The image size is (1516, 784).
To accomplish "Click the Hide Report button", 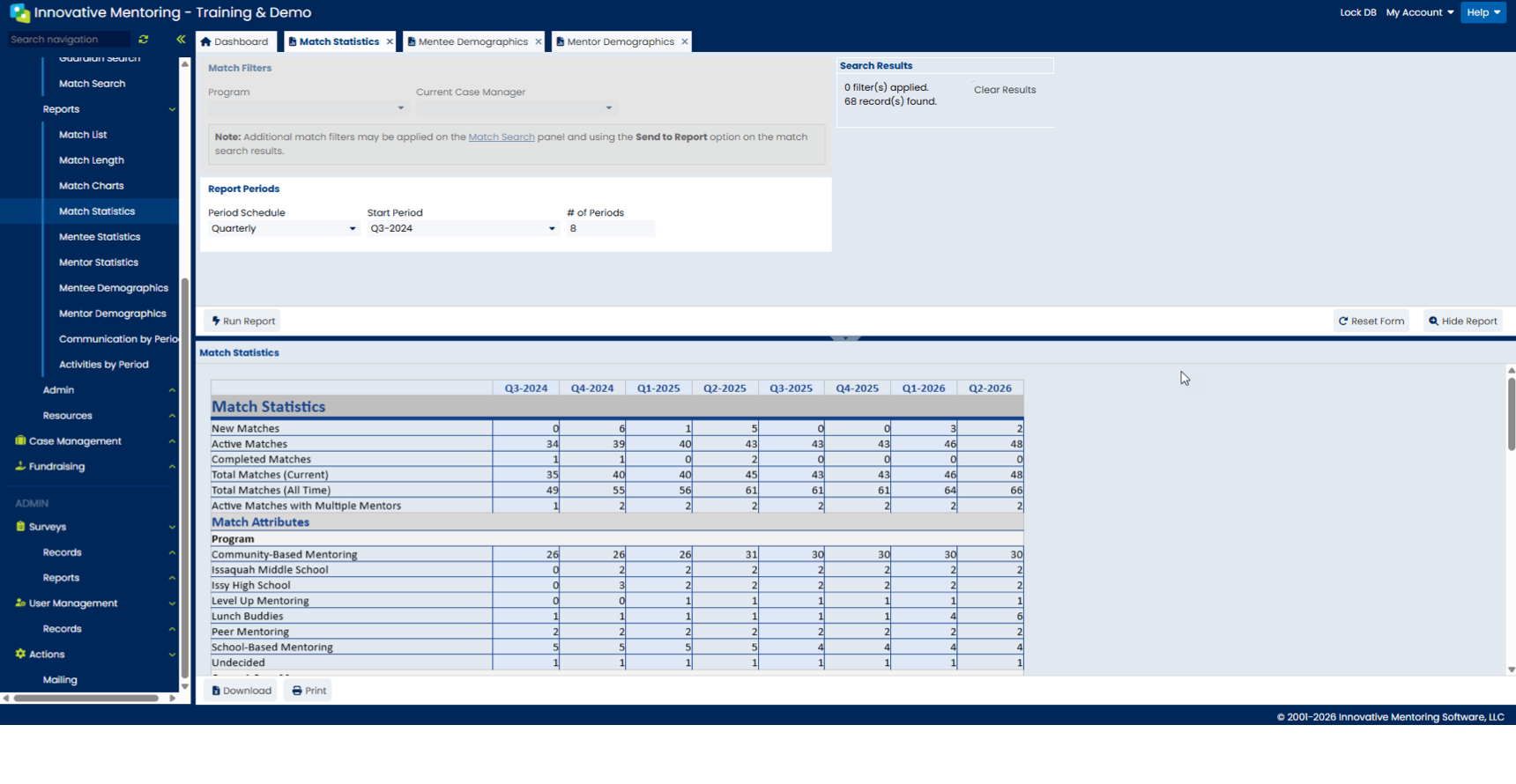I will pos(1463,322).
